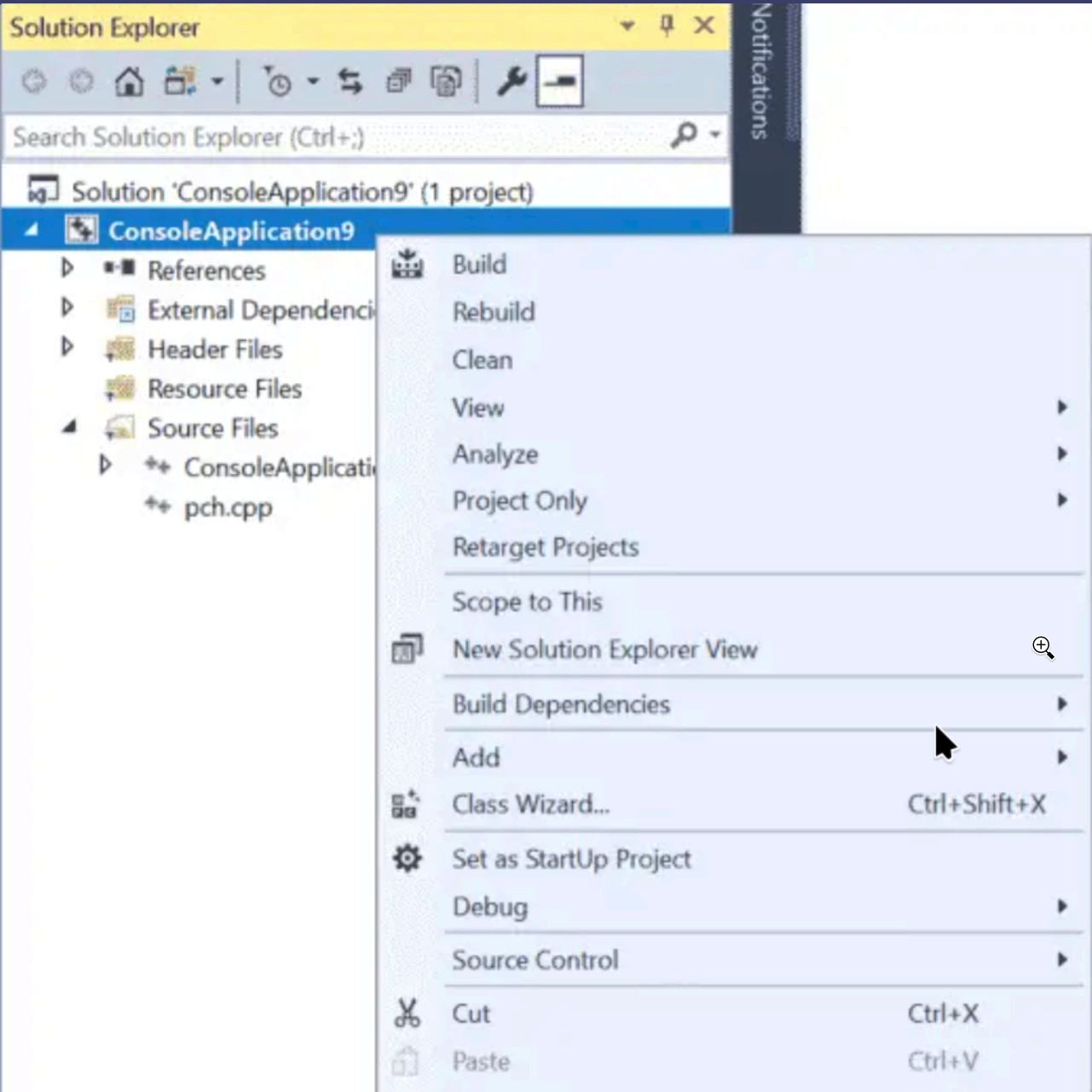
Task: Expand the ConsoleApplication cpp file node
Action: (105, 465)
